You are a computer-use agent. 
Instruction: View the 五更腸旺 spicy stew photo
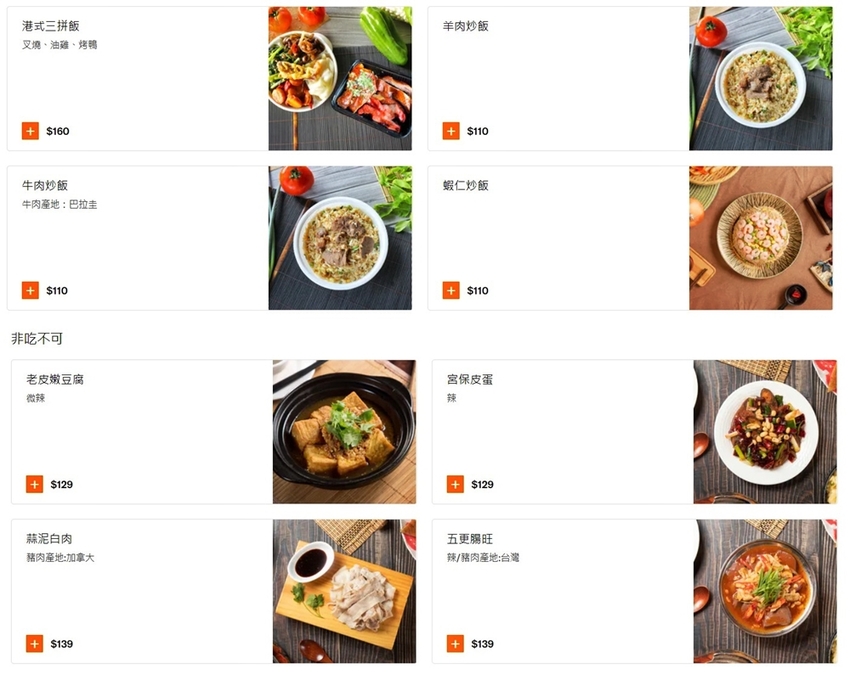tap(765, 591)
